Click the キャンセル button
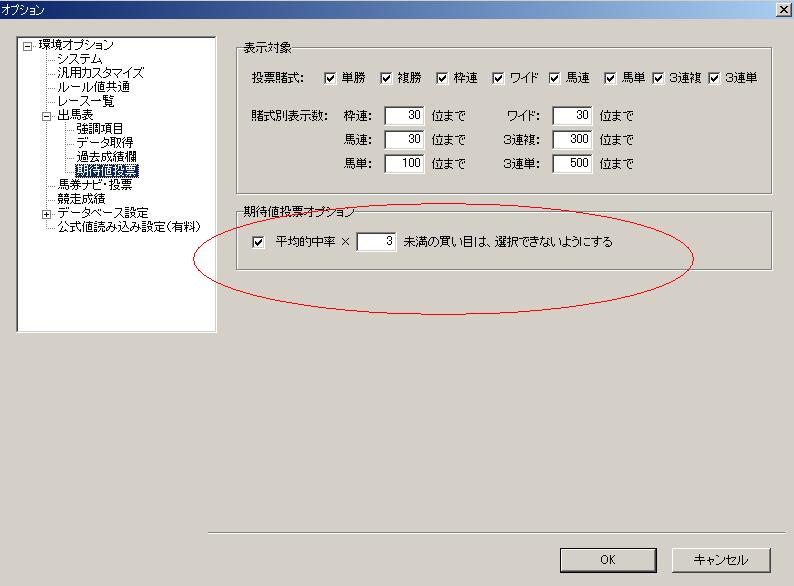The height and width of the screenshot is (586, 794). (x=721, y=560)
